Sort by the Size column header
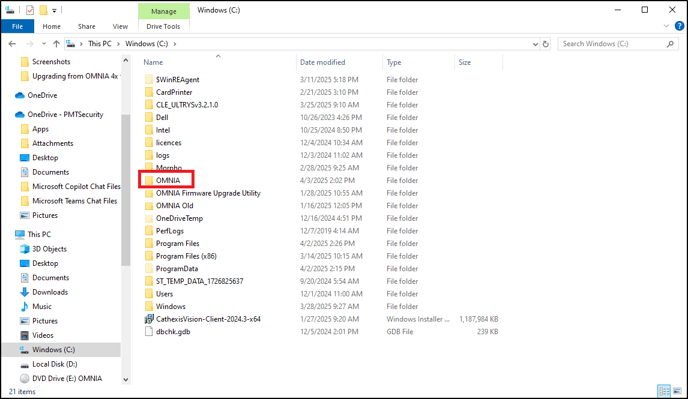 465,62
